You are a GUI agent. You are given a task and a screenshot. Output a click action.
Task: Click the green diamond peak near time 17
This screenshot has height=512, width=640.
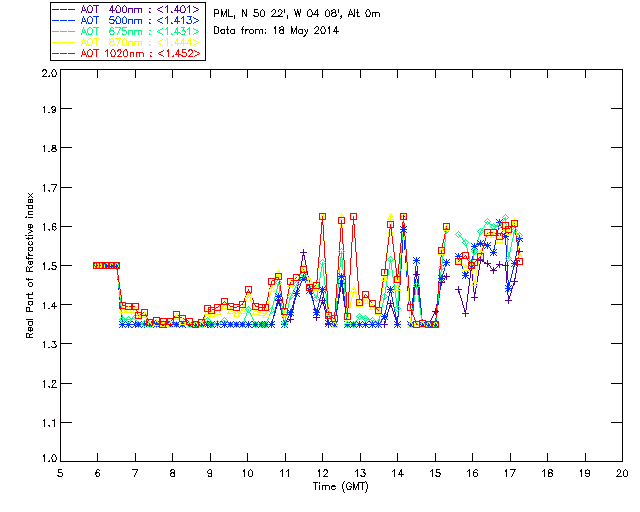(505, 218)
